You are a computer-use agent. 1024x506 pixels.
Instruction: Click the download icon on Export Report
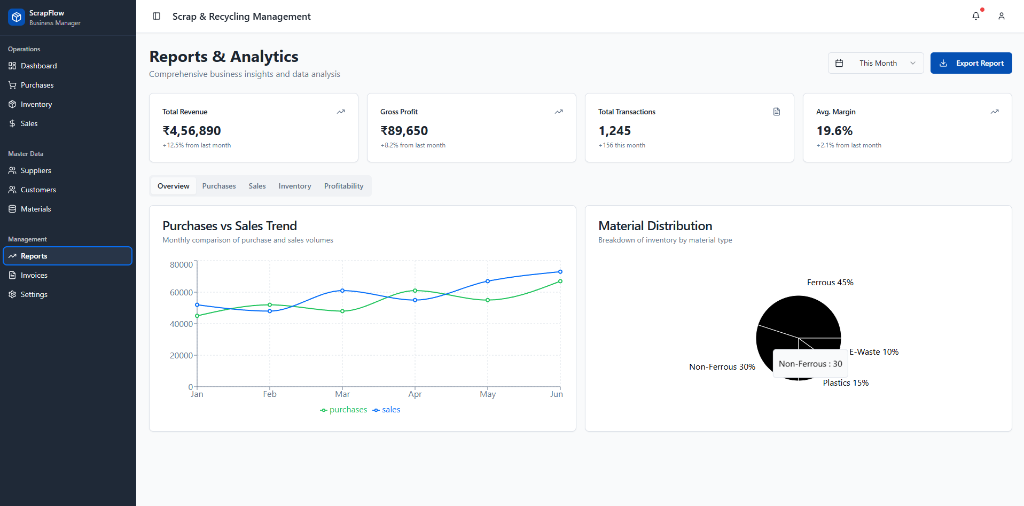point(943,63)
